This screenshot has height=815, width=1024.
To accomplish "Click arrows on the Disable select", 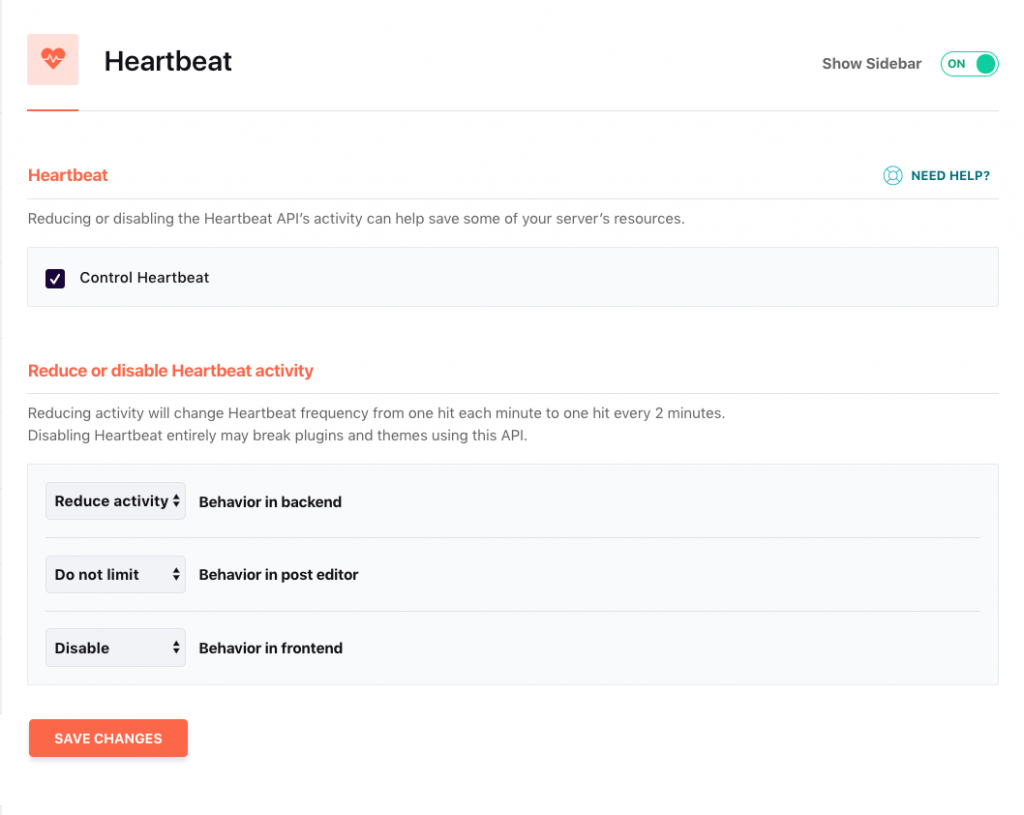I will coord(176,648).
